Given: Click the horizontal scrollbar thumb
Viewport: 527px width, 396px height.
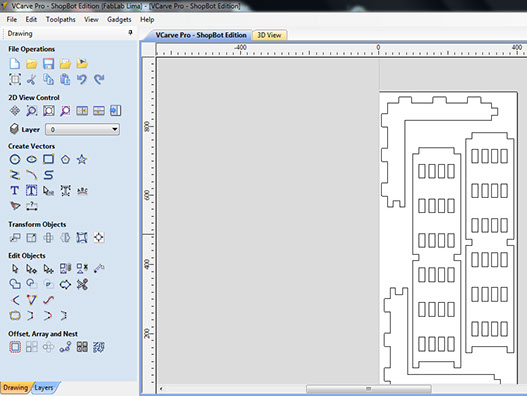Looking at the screenshot, I should pyautogui.click(x=369, y=389).
